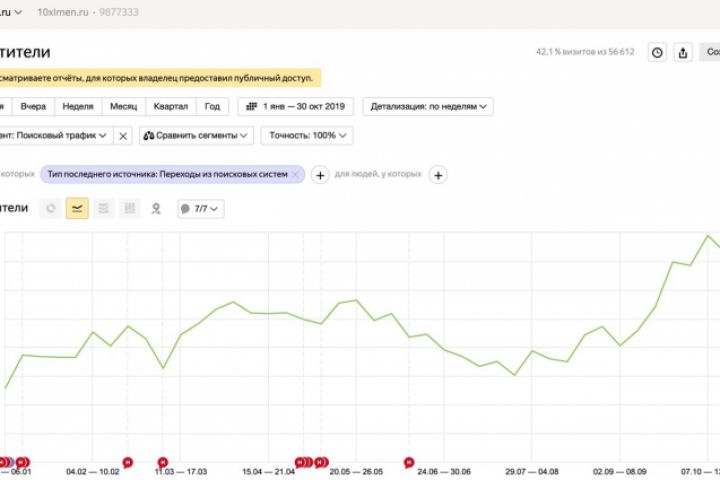The height and width of the screenshot is (480, 720).
Task: Open the 7/7 annotations filter
Action: point(200,208)
